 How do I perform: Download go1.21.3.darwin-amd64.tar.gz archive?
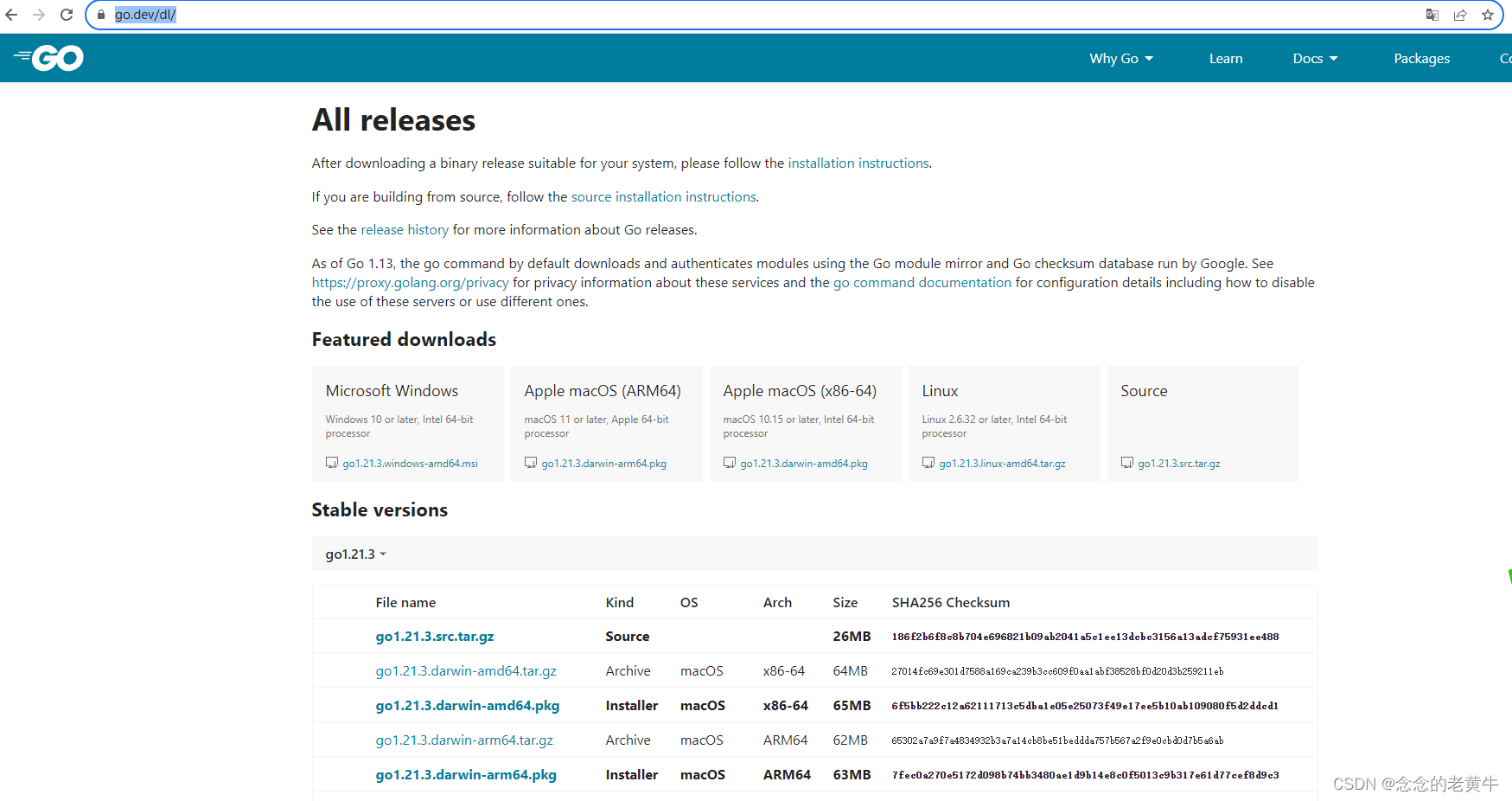466,671
